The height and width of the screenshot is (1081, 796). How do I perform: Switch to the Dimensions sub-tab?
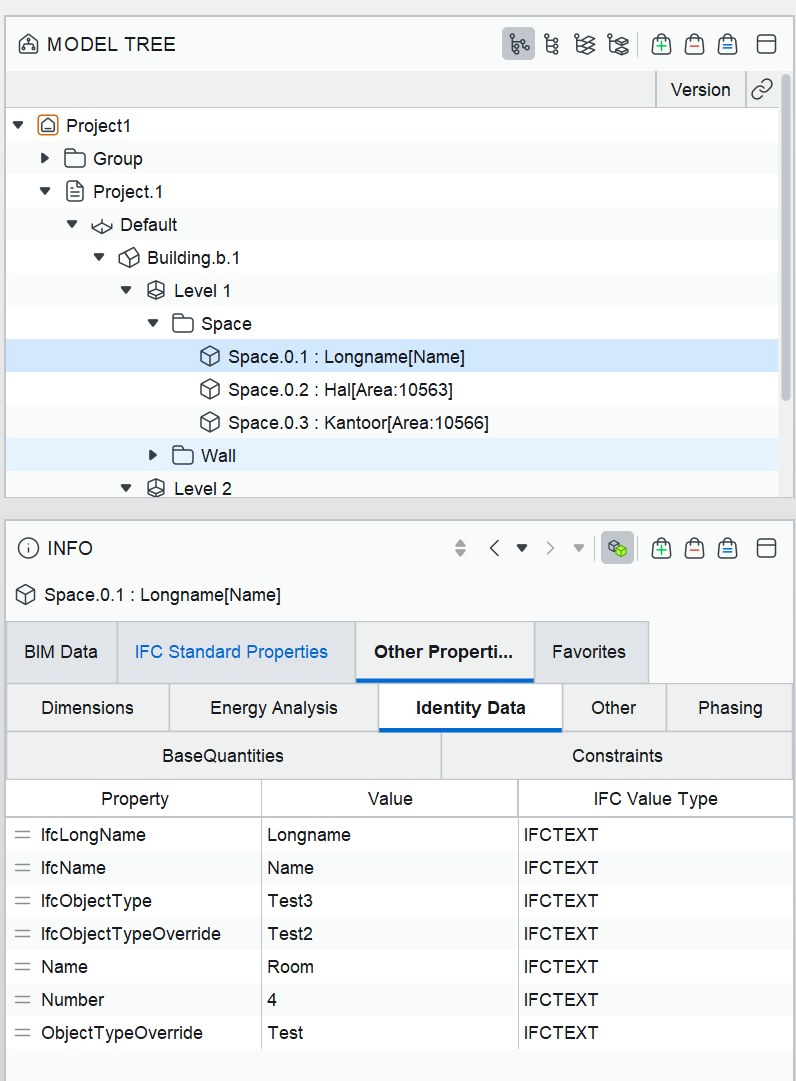click(x=88, y=707)
